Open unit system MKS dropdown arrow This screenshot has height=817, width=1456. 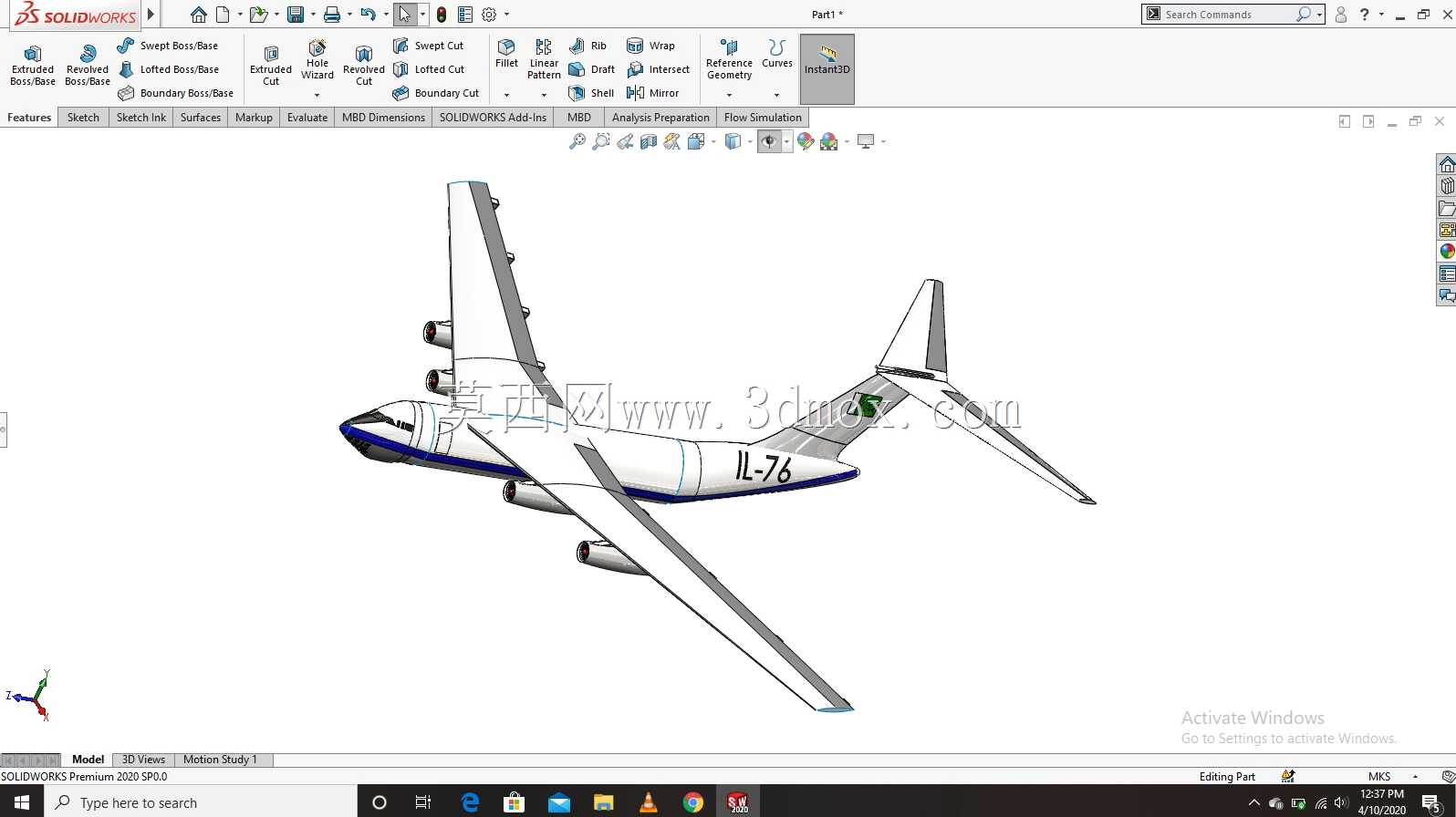tap(1416, 777)
